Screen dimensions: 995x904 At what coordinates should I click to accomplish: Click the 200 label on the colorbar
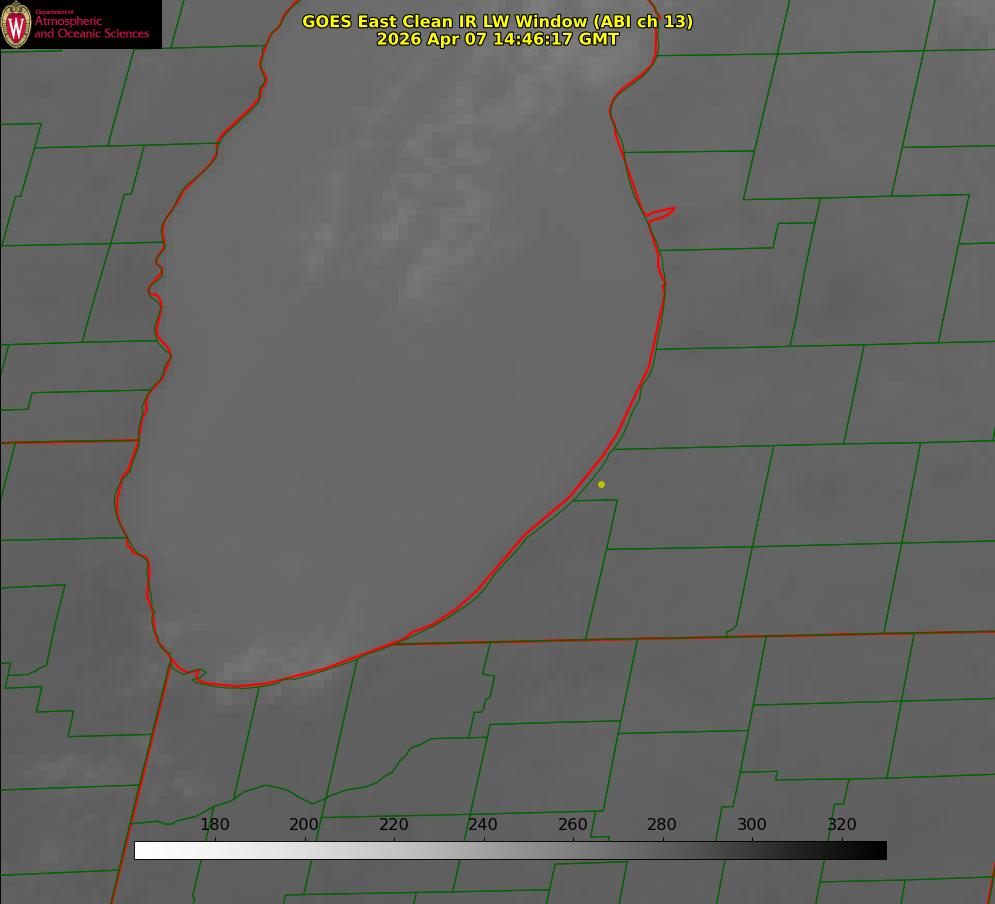[304, 824]
